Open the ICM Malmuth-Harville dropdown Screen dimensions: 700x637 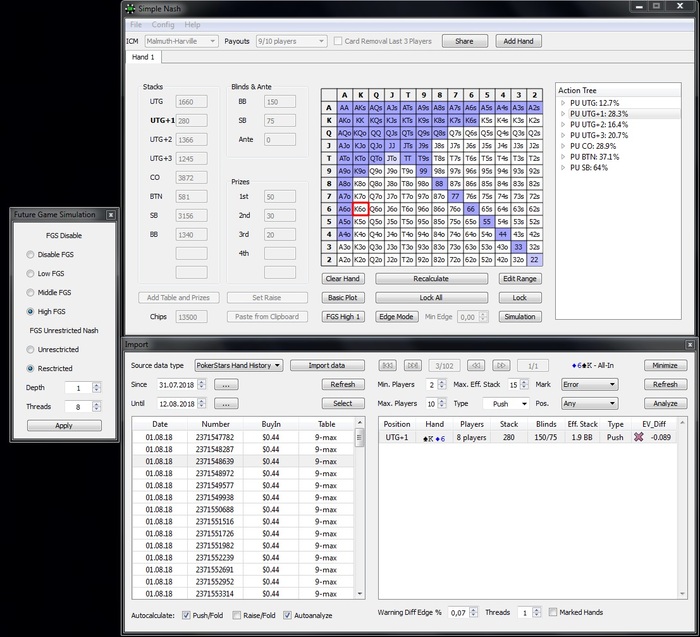(181, 42)
